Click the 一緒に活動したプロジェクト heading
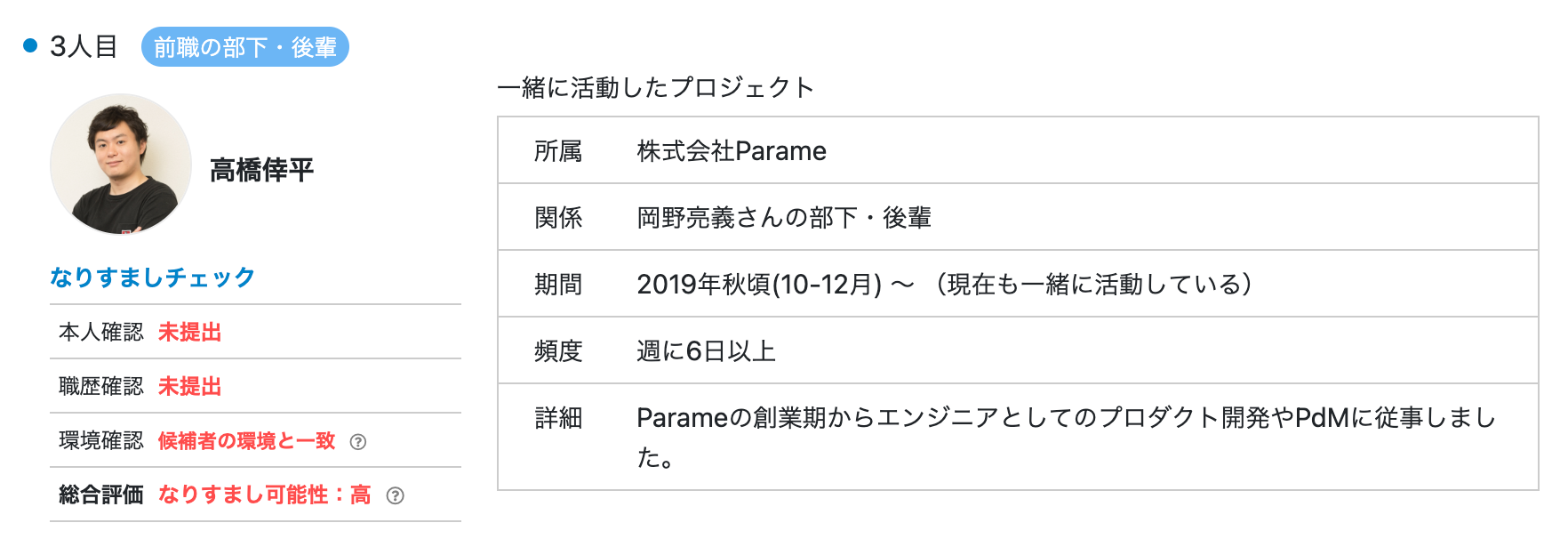Viewport: 1568px width, 555px height. tap(655, 87)
